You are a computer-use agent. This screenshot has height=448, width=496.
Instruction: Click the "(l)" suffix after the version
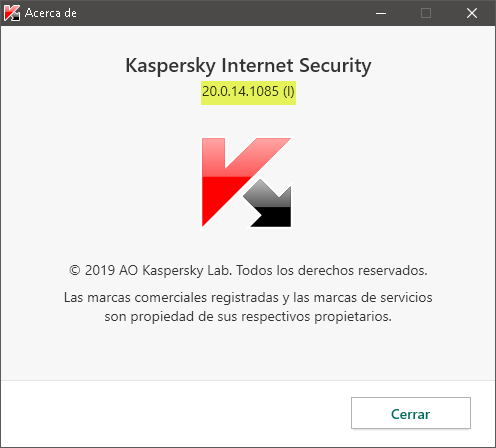pos(289,92)
